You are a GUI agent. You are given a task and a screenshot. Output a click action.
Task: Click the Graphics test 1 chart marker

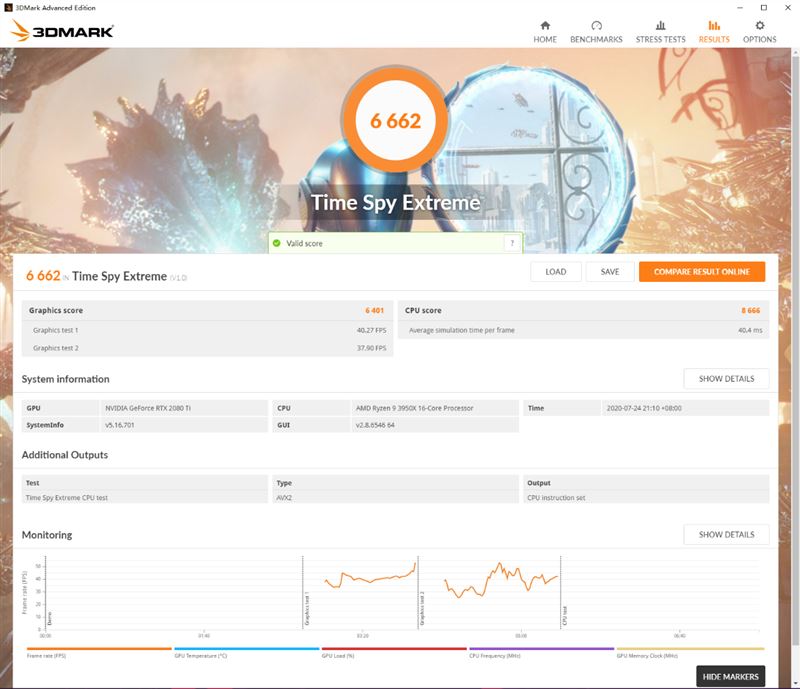tap(307, 609)
